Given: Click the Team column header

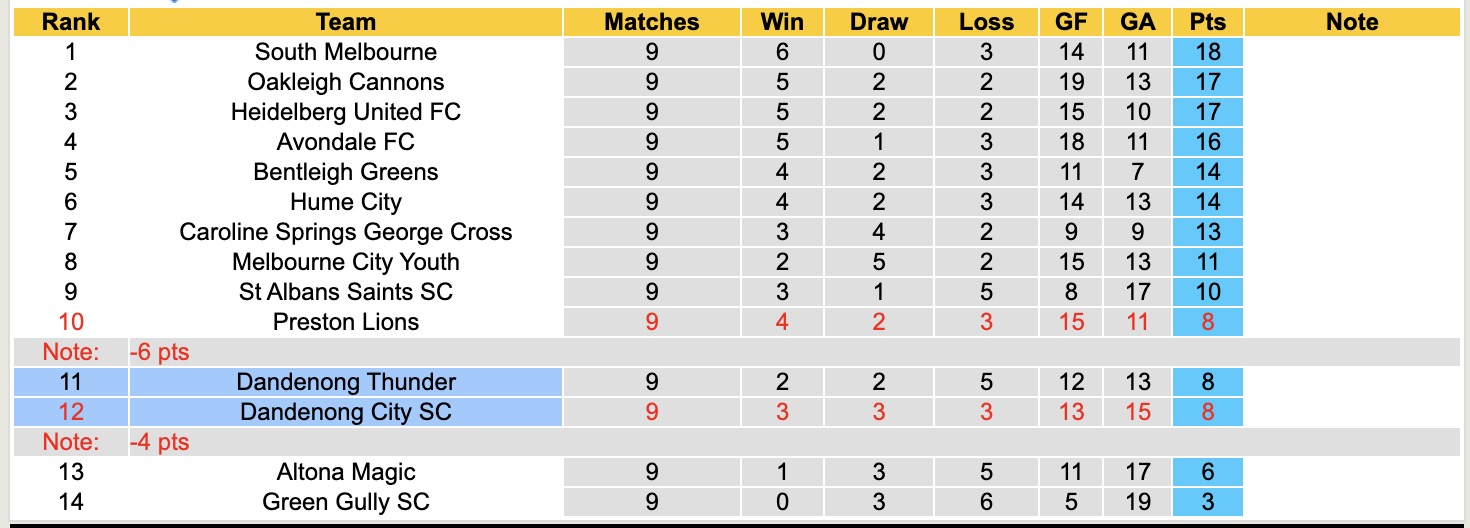Looking at the screenshot, I should [x=345, y=22].
